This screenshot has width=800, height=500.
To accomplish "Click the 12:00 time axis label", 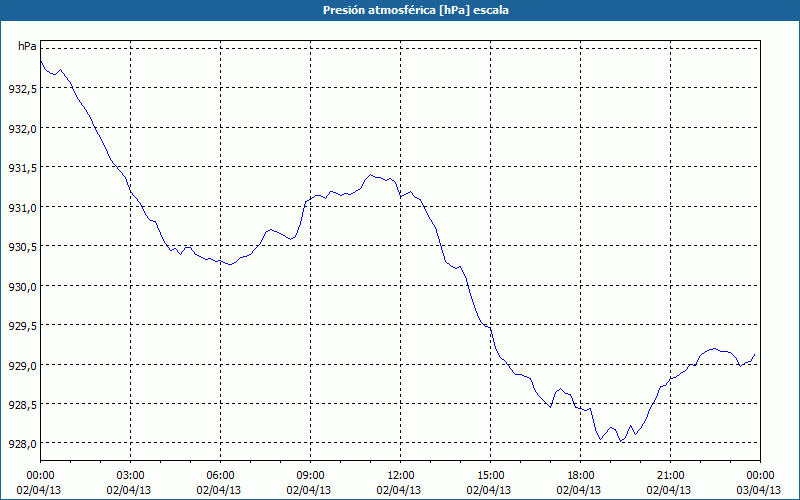I will 401,476.
